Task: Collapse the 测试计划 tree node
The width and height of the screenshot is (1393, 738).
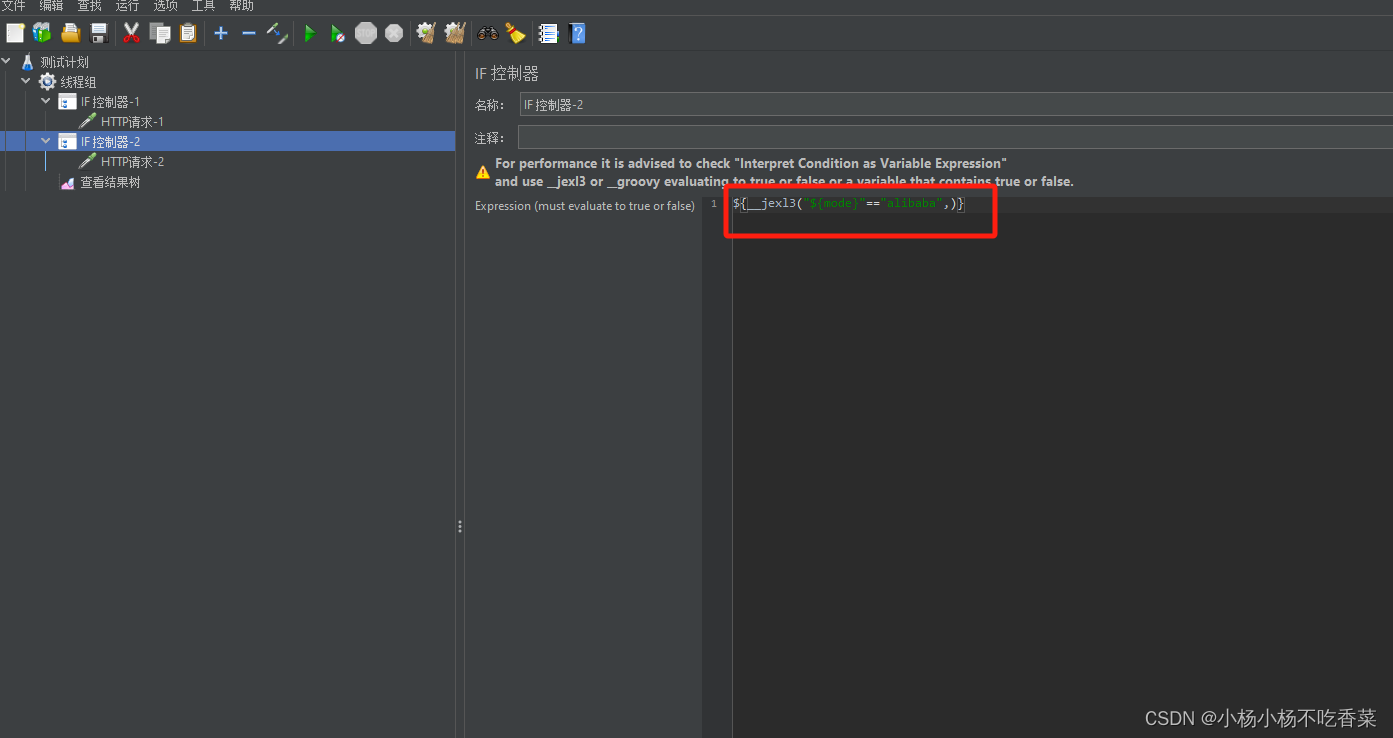Action: tap(7, 61)
